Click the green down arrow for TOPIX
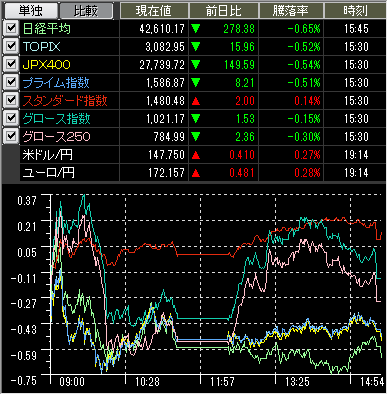The image size is (388, 395). 196,47
